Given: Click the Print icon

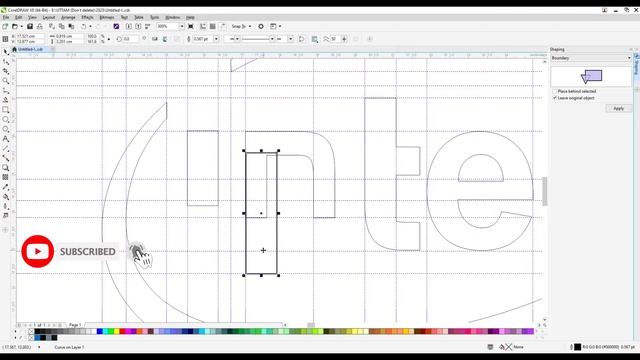Looking at the screenshot, I should [x=40, y=26].
